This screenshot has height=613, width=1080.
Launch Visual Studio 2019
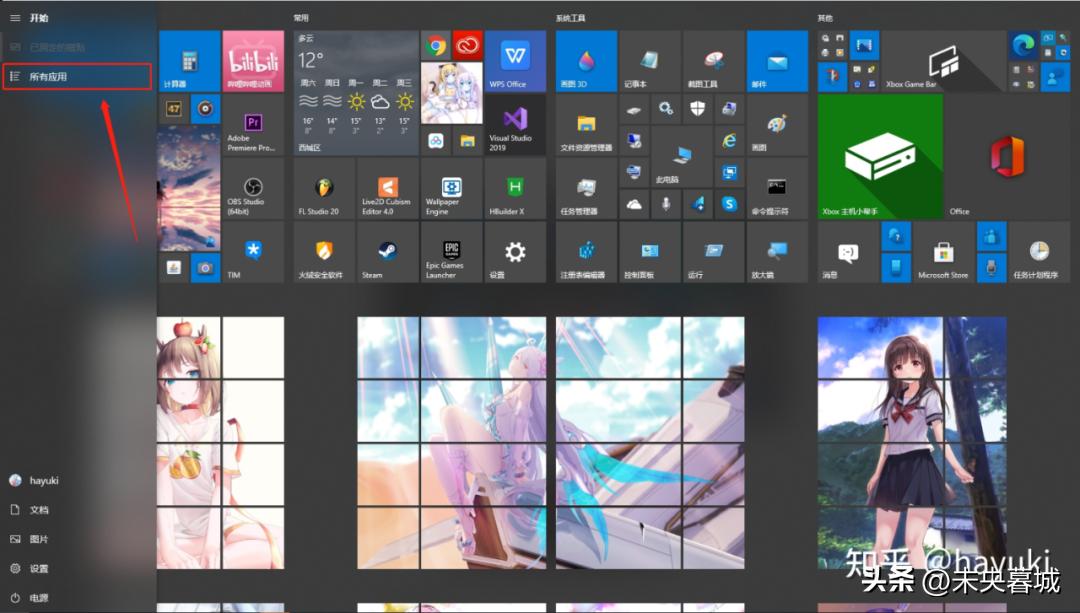(x=515, y=125)
